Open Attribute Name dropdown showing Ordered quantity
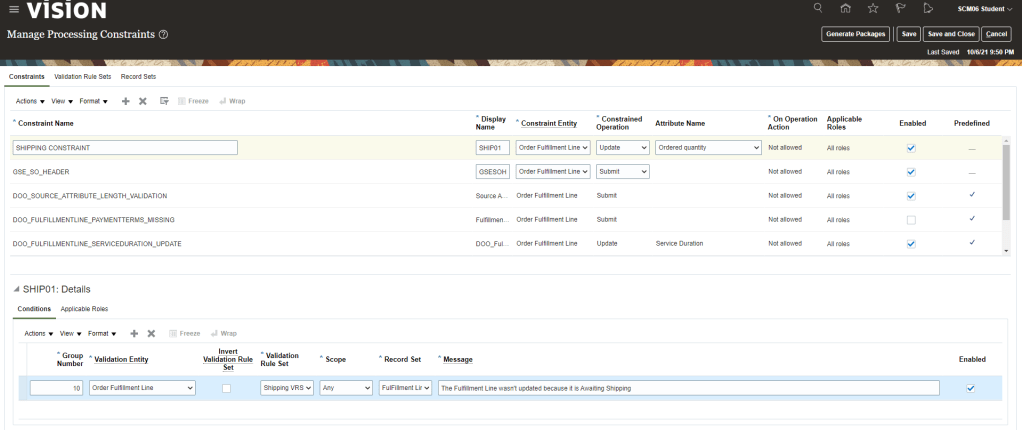This screenshot has height=430, width=1022. (x=708, y=147)
